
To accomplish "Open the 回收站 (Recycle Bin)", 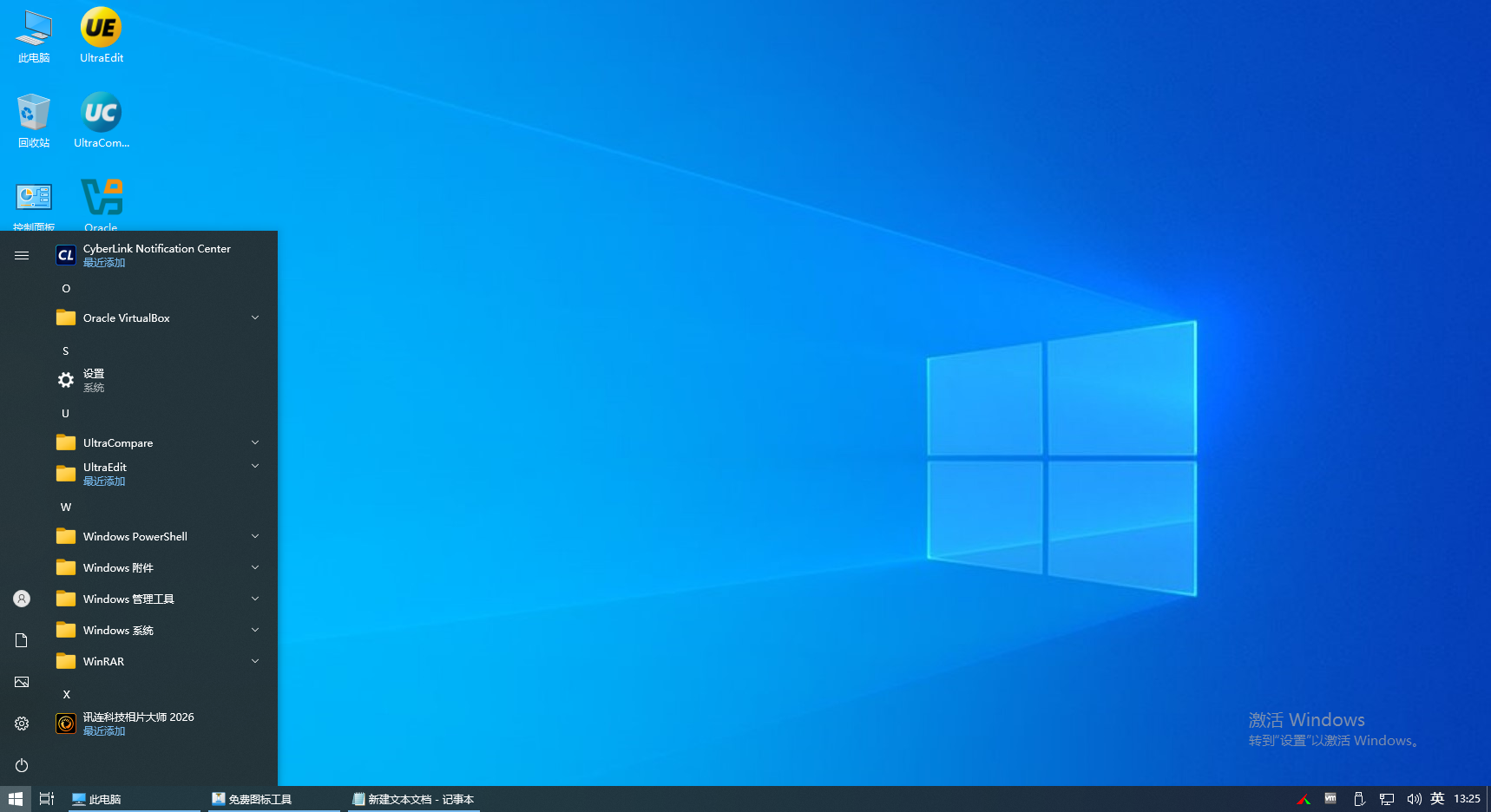I will click(33, 119).
